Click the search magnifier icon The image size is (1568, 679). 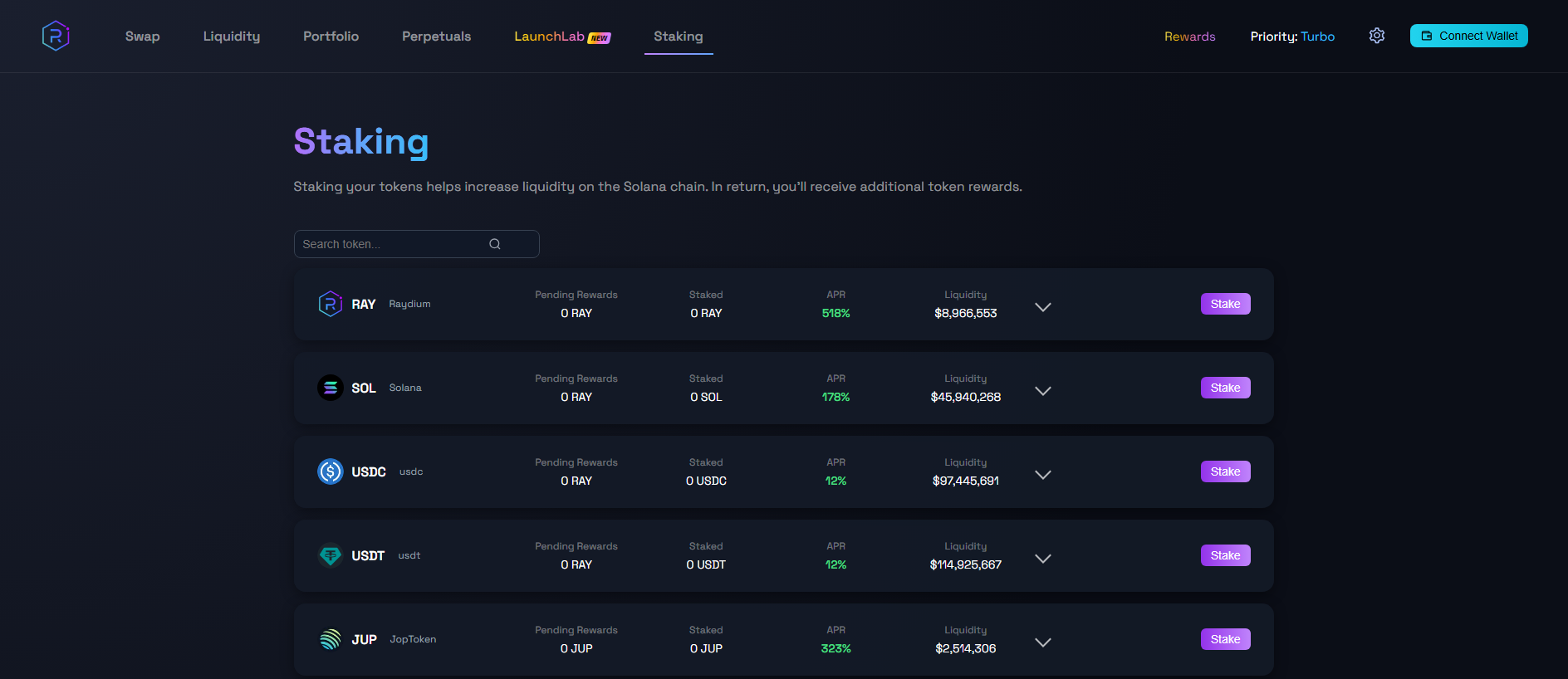coord(495,244)
